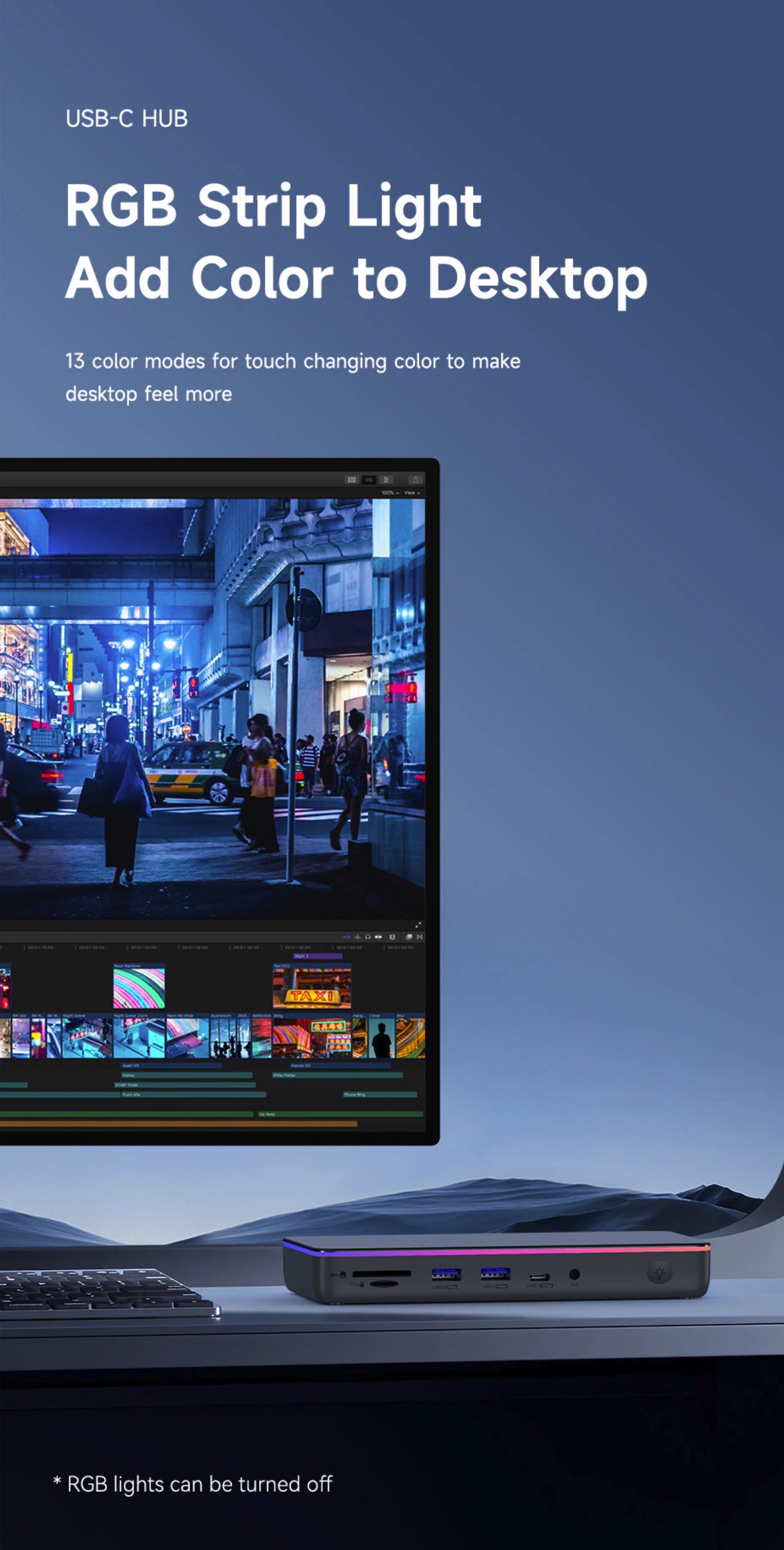Open the inspector sliders icon

tap(386, 479)
